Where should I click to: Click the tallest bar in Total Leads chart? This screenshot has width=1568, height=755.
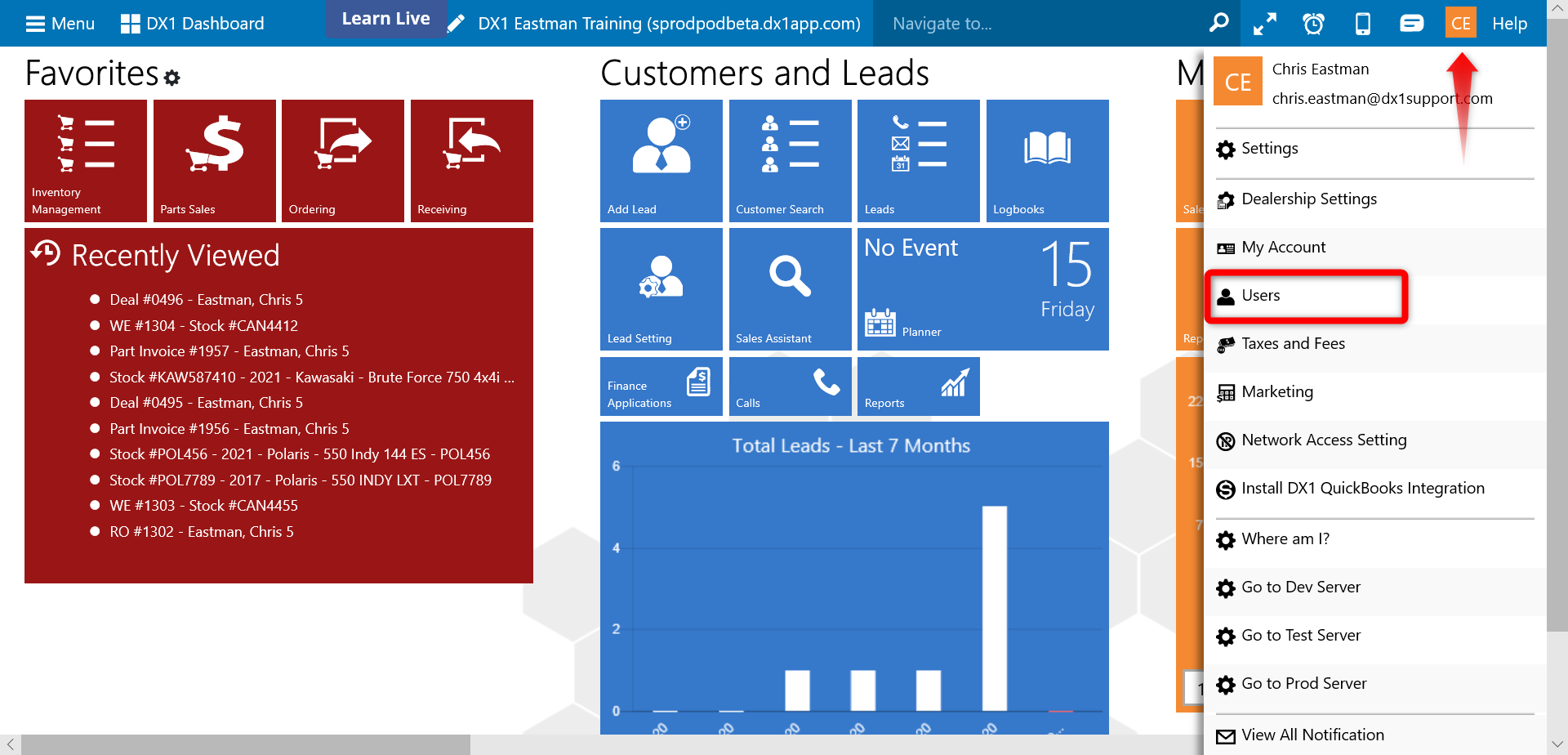[994, 609]
